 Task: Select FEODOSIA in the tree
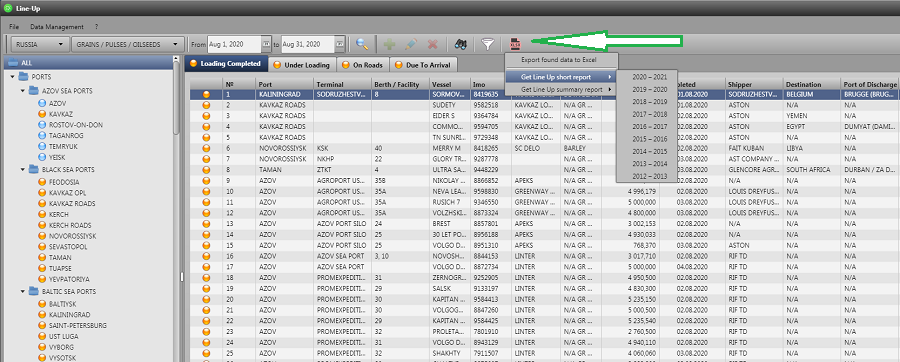pyautogui.click(x=64, y=182)
